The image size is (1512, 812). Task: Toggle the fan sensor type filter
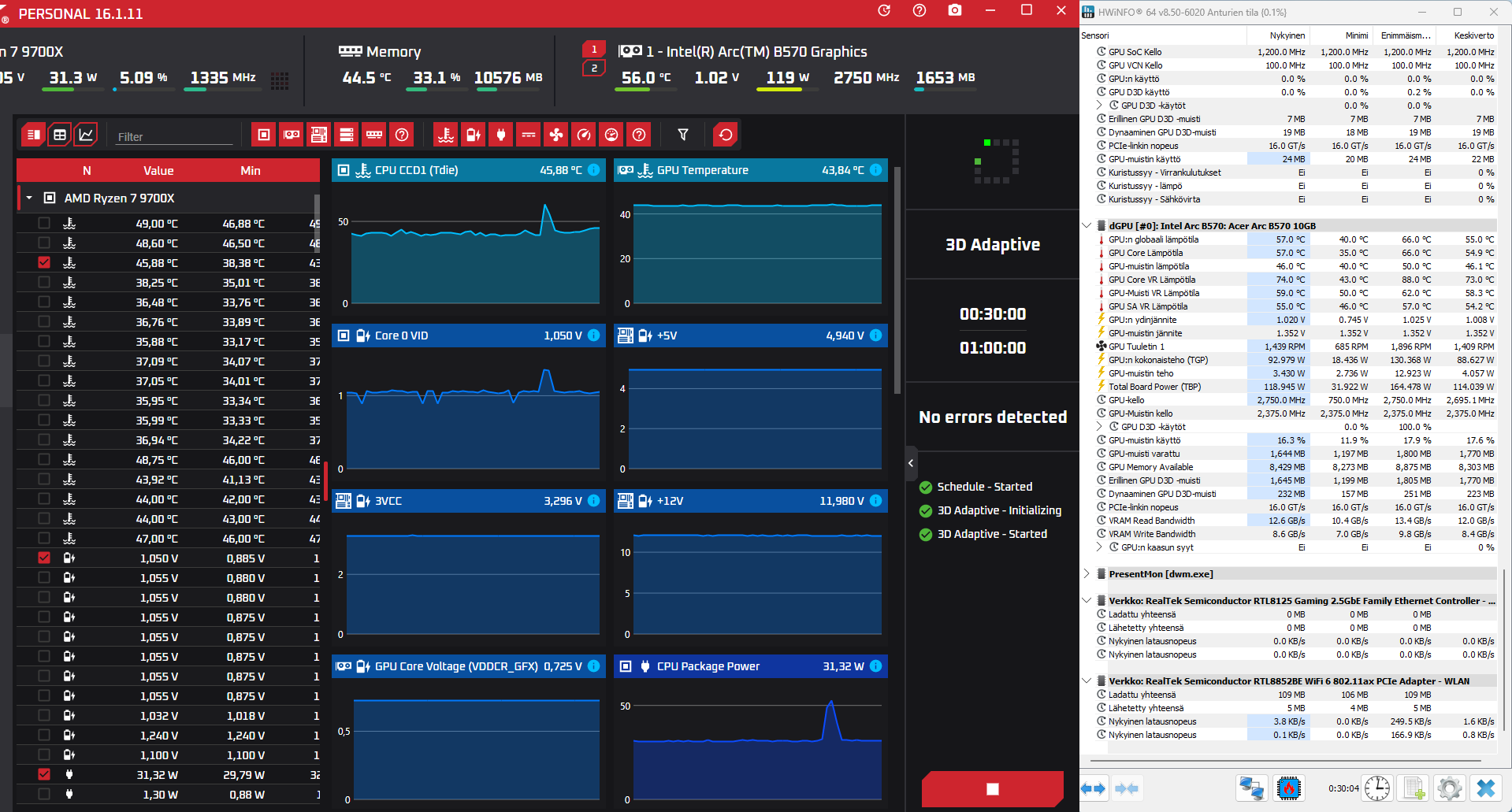[x=556, y=135]
